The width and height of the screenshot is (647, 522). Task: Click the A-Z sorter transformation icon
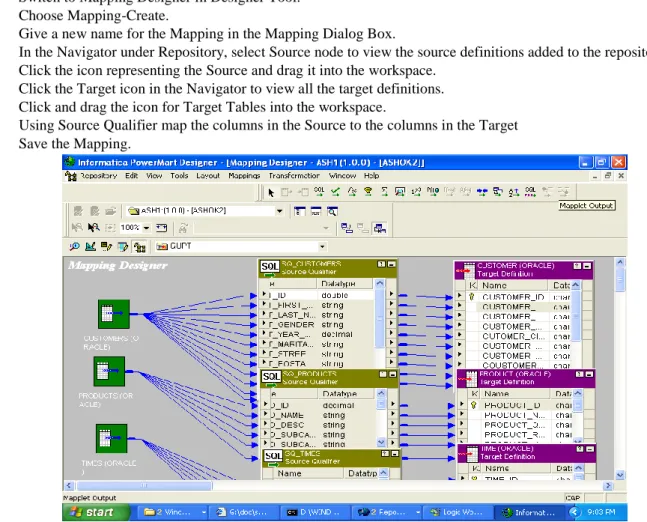[x=514, y=191]
